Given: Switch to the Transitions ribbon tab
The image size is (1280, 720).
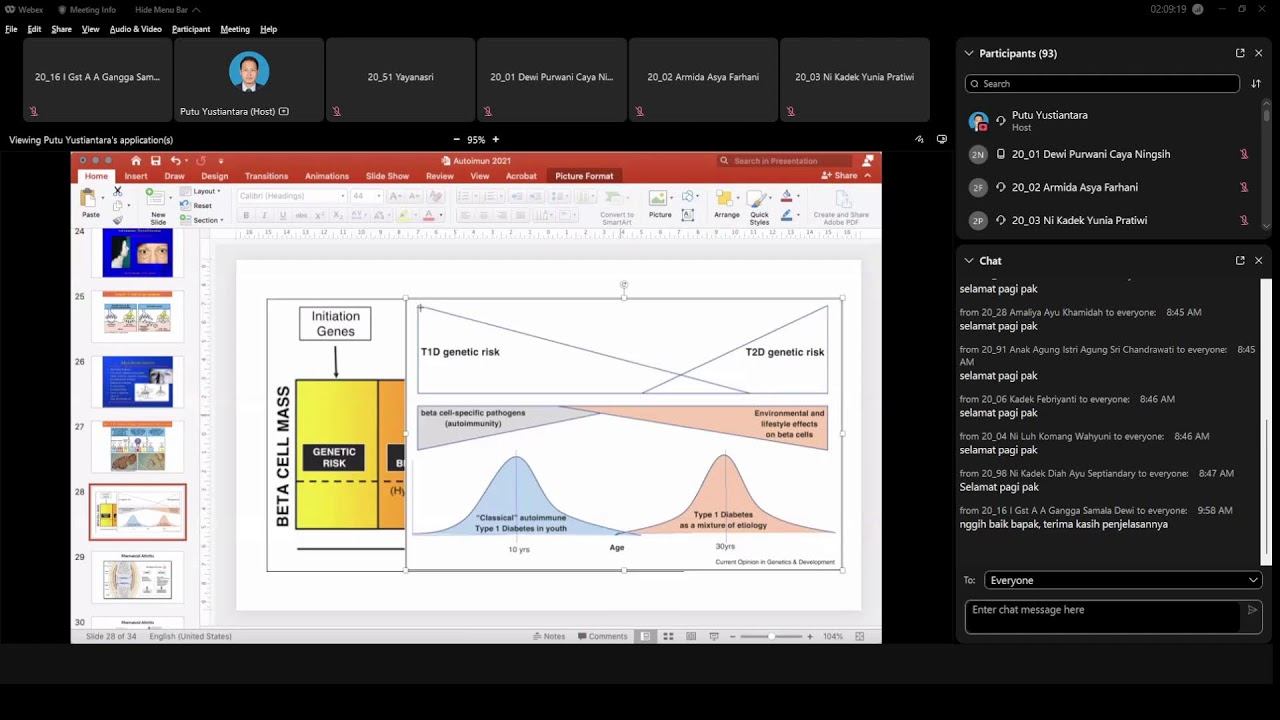Looking at the screenshot, I should click(266, 176).
